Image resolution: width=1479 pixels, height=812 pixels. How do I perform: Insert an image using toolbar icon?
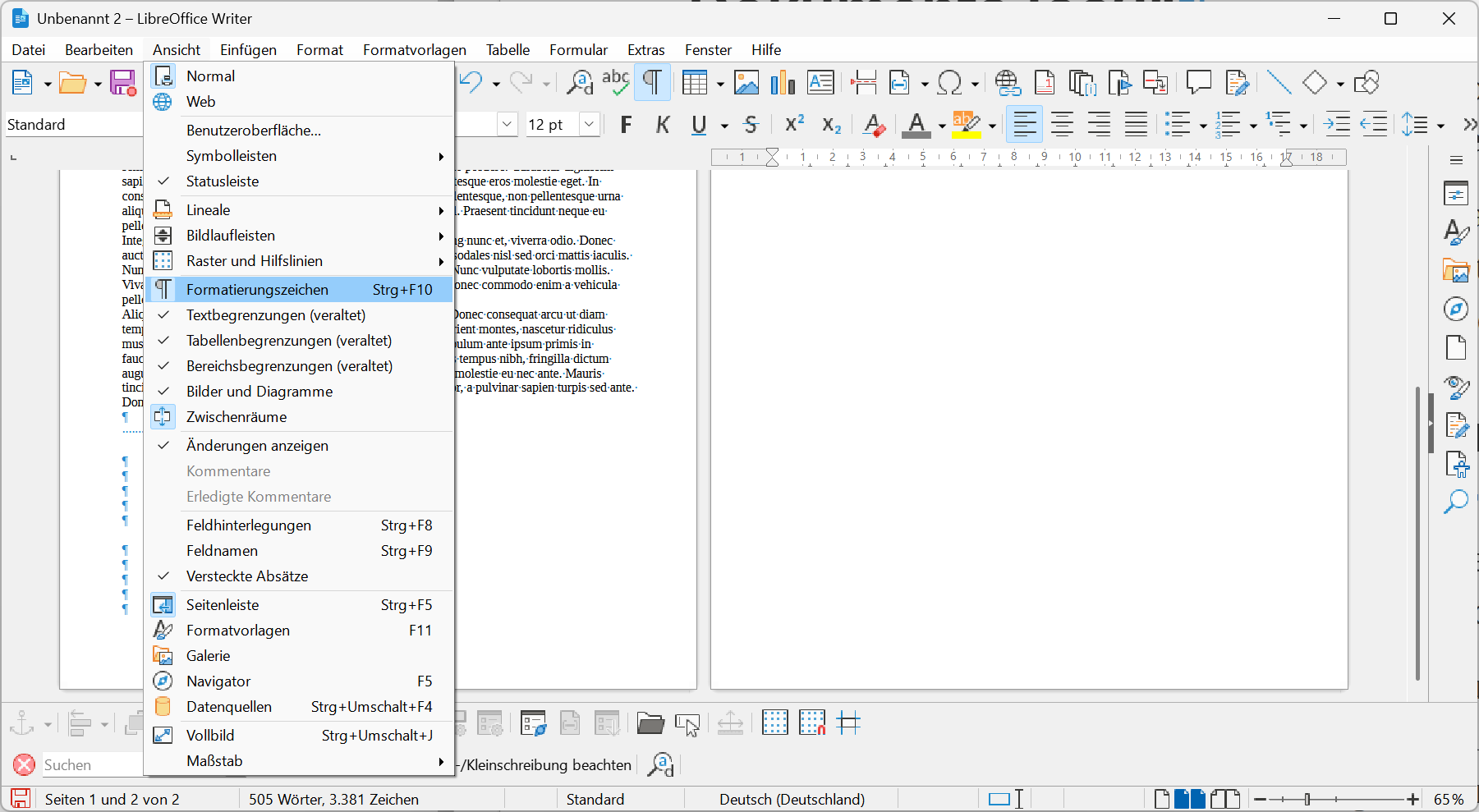pos(746,83)
